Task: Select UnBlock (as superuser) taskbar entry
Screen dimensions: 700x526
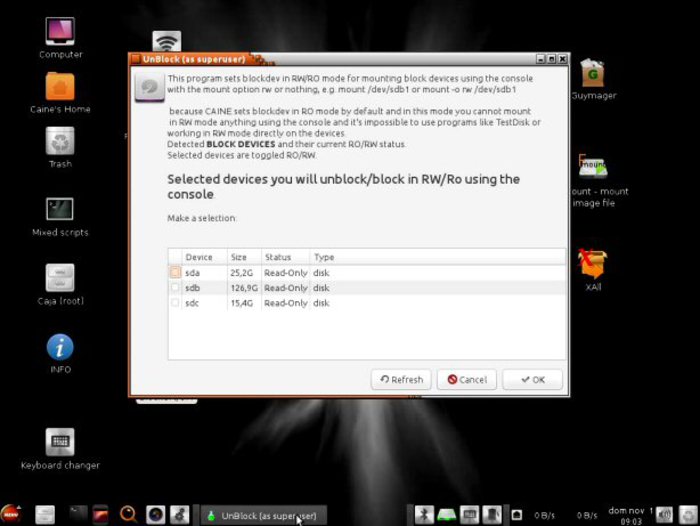Action: point(264,516)
